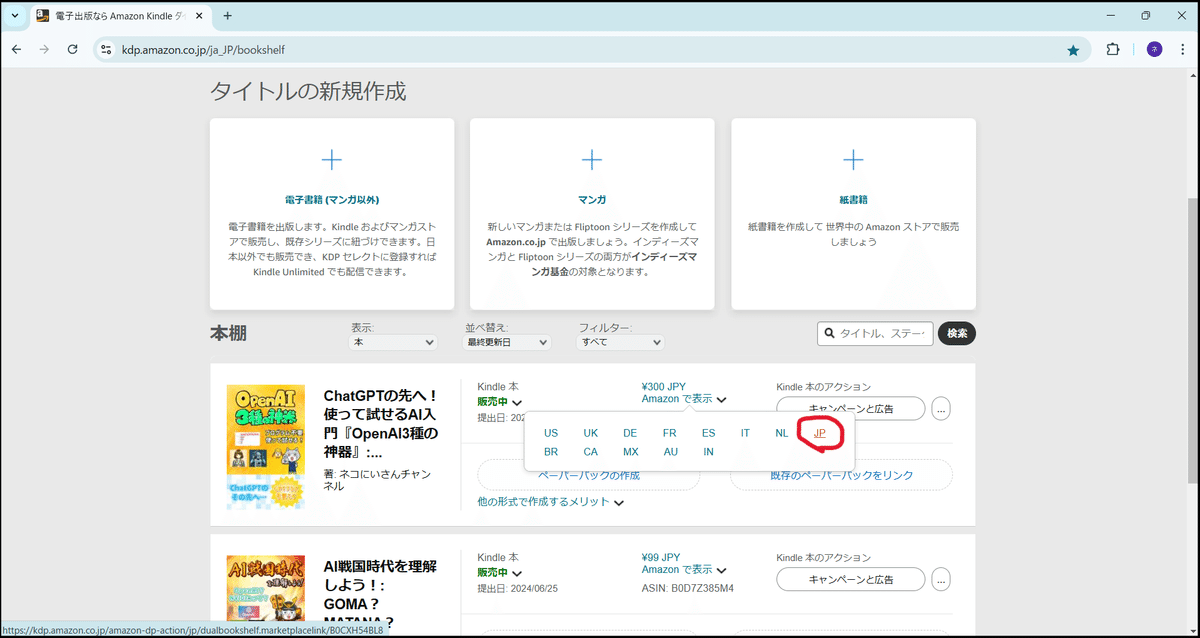Click the plus icon for マンガ

coord(592,159)
